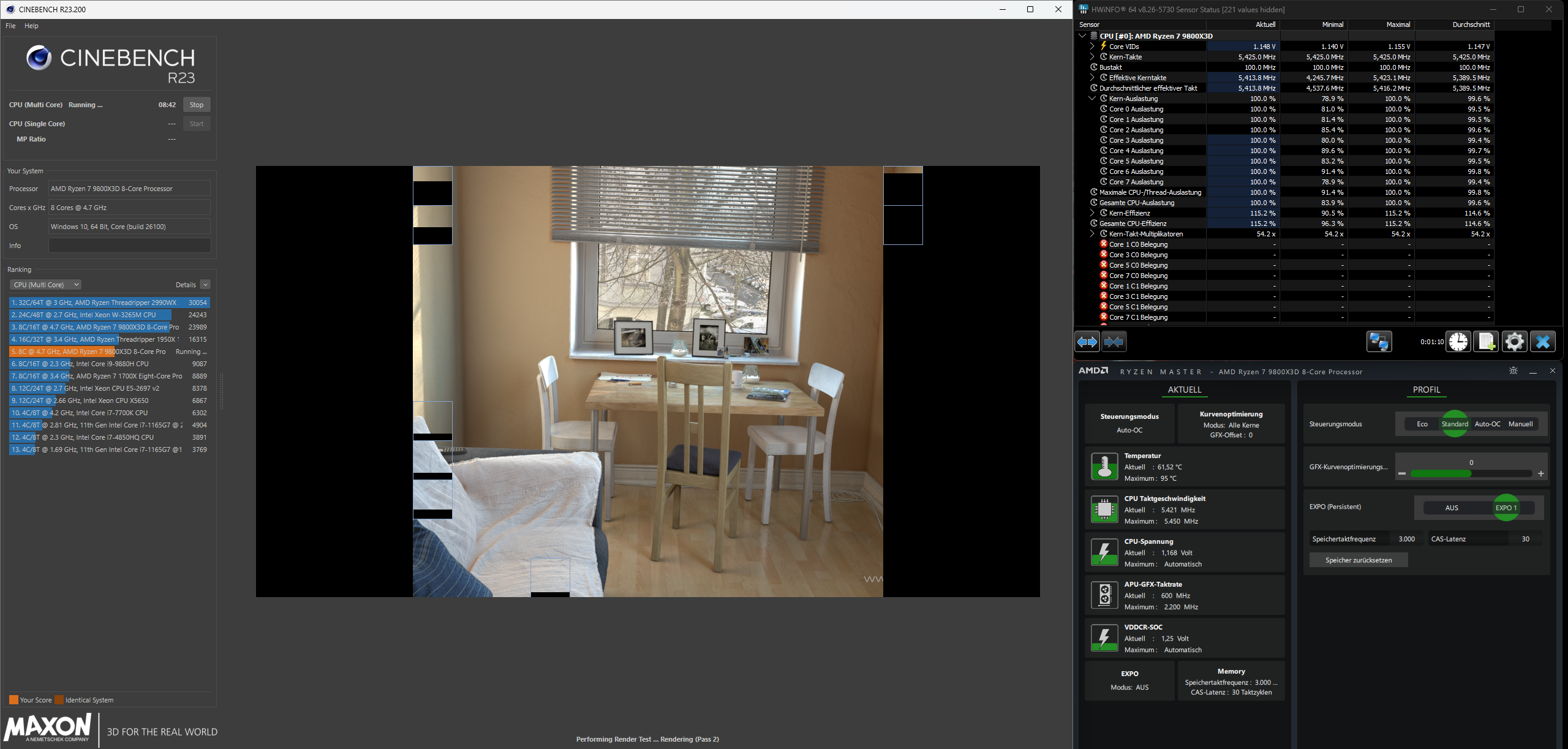Screen dimensions: 1568x749
Task: Open the File menu in Cinebench
Action: coord(10,26)
